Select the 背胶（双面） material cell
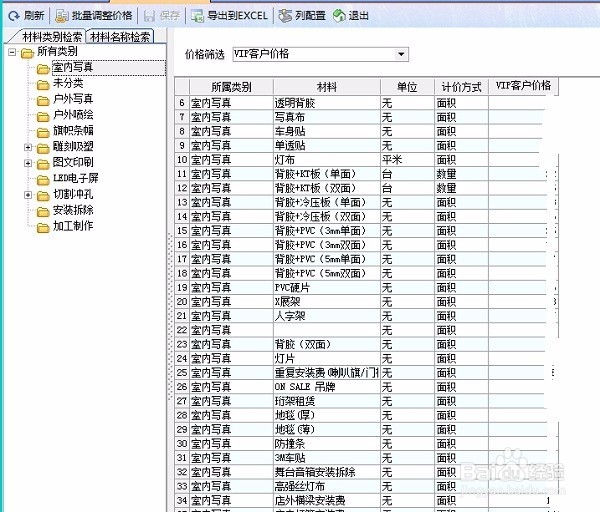Image resolution: width=600 pixels, height=512 pixels. point(327,344)
